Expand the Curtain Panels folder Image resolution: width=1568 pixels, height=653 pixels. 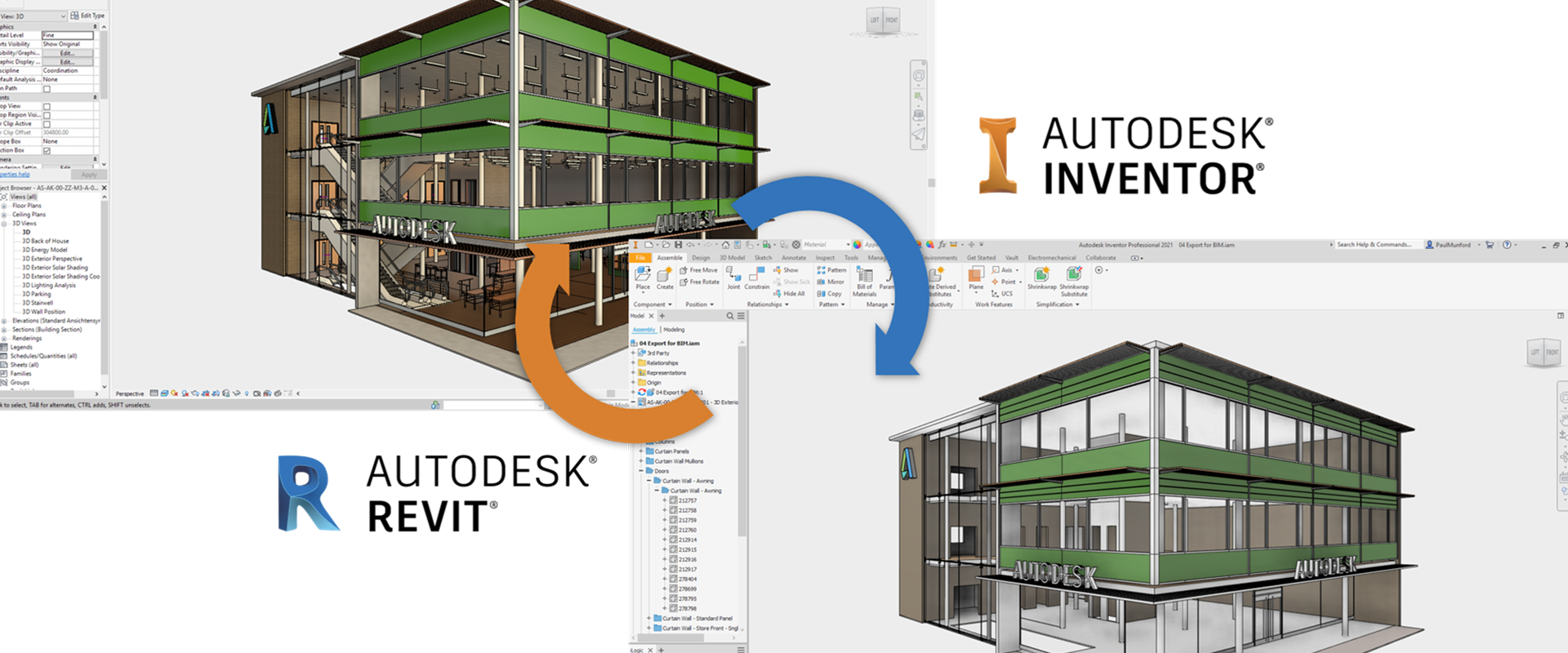point(640,451)
